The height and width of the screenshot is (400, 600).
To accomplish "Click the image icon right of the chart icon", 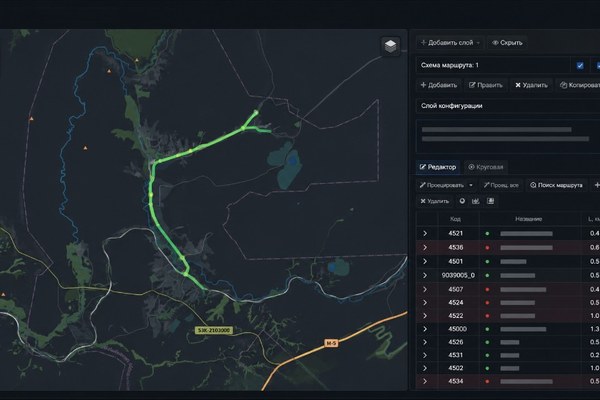I will (x=491, y=201).
